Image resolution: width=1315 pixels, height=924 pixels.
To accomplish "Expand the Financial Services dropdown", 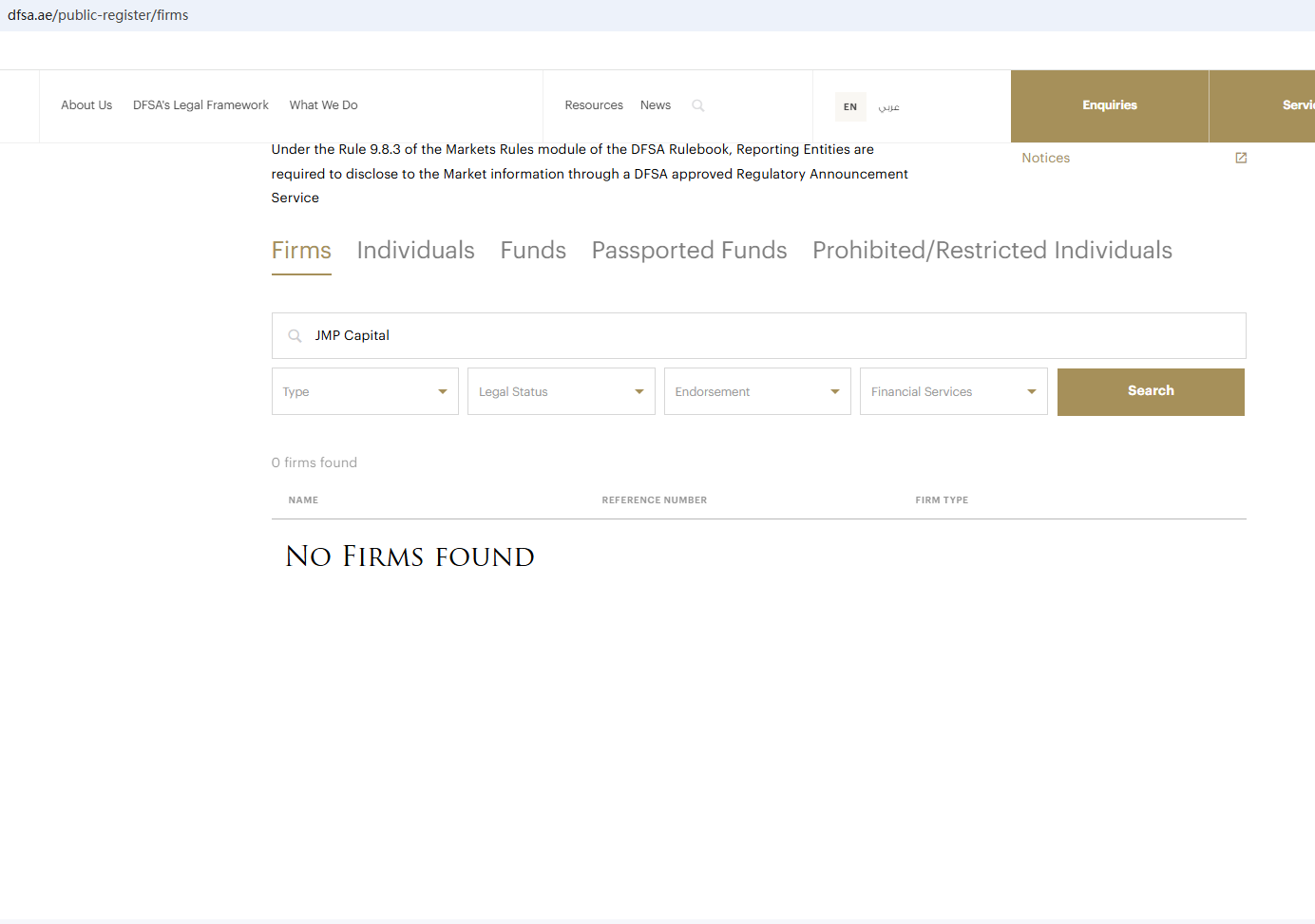I will tap(953, 391).
